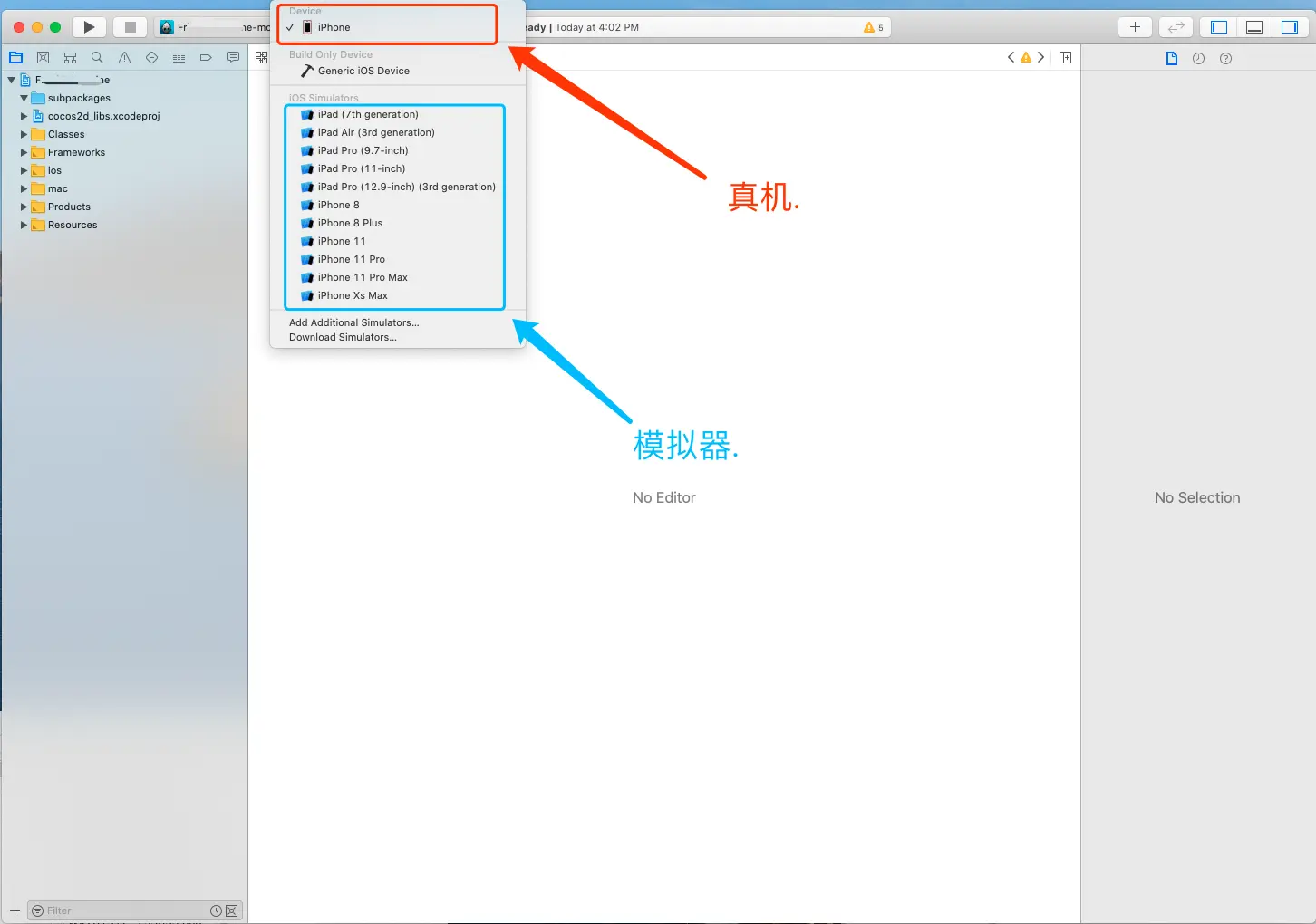Open the Source Control navigator icon

point(43,57)
